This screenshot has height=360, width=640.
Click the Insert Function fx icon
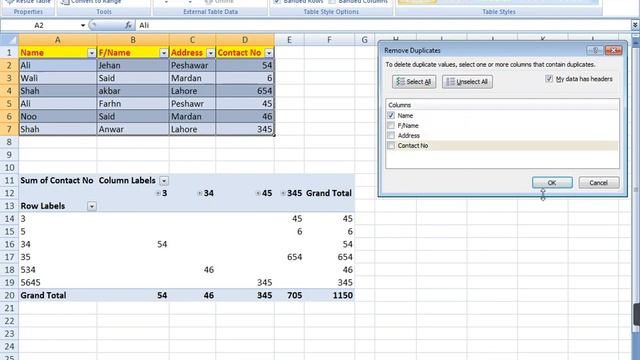pyautogui.click(x=128, y=25)
